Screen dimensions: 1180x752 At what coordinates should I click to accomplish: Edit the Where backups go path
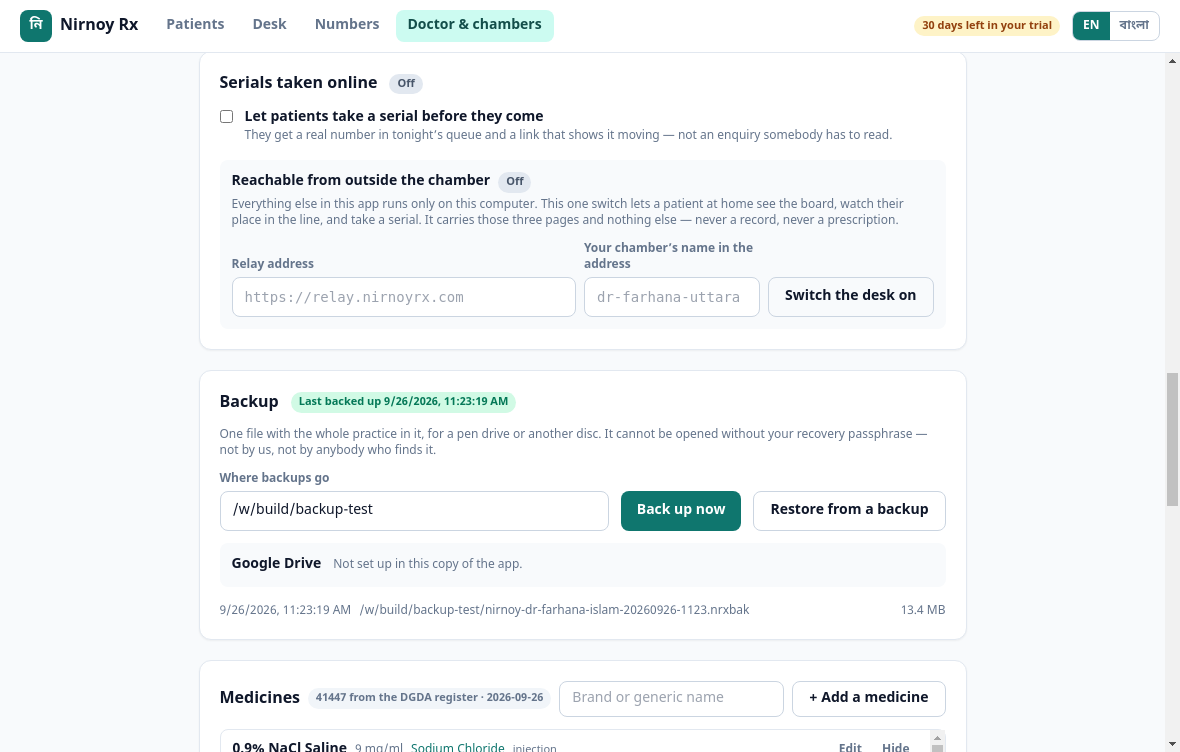414,511
